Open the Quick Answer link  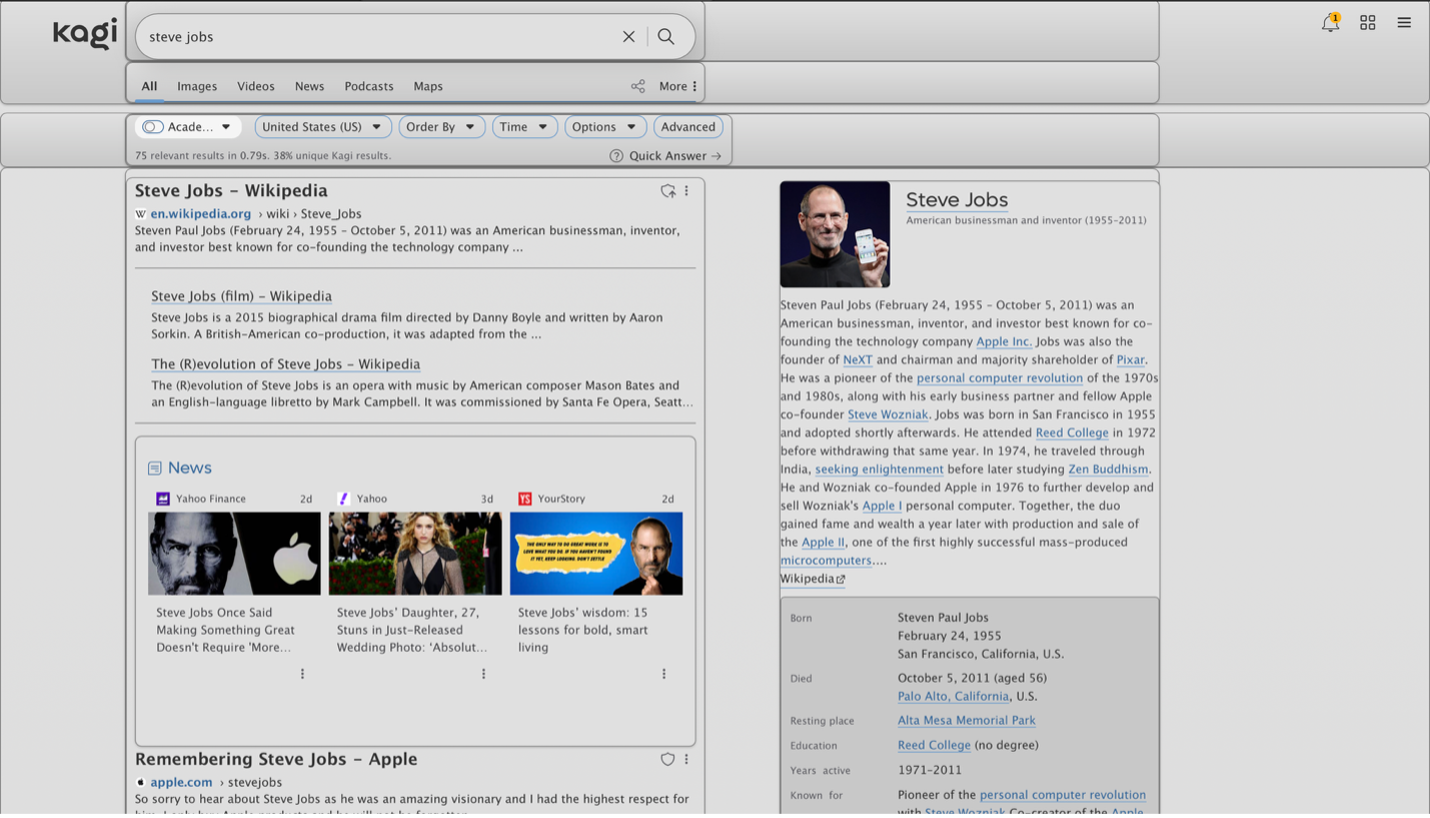pyautogui.click(x=666, y=156)
